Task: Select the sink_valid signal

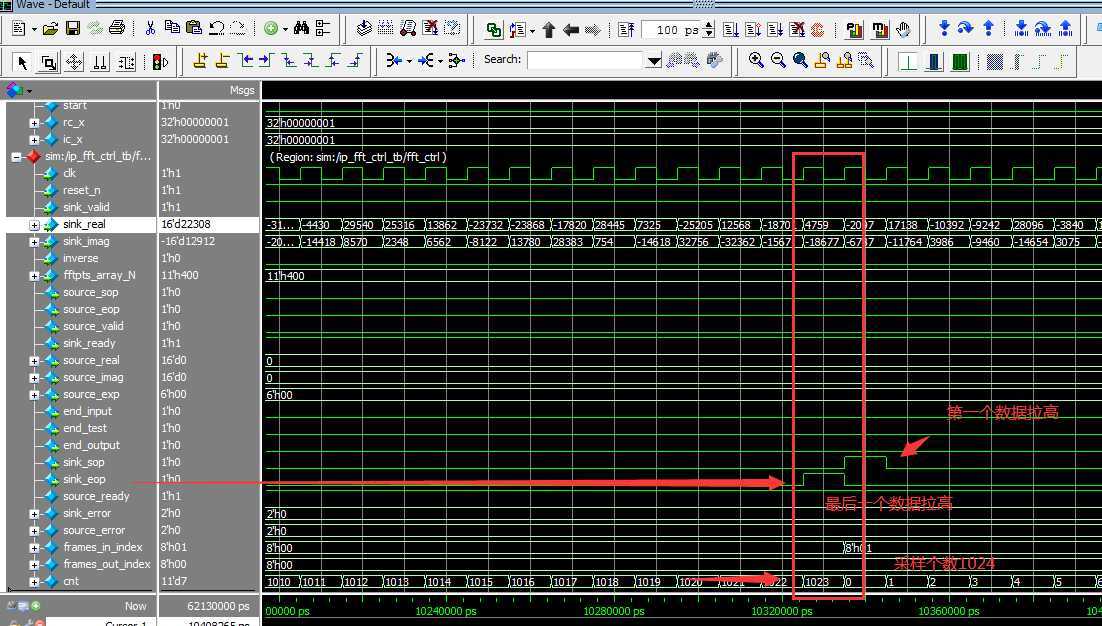Action: (86, 207)
